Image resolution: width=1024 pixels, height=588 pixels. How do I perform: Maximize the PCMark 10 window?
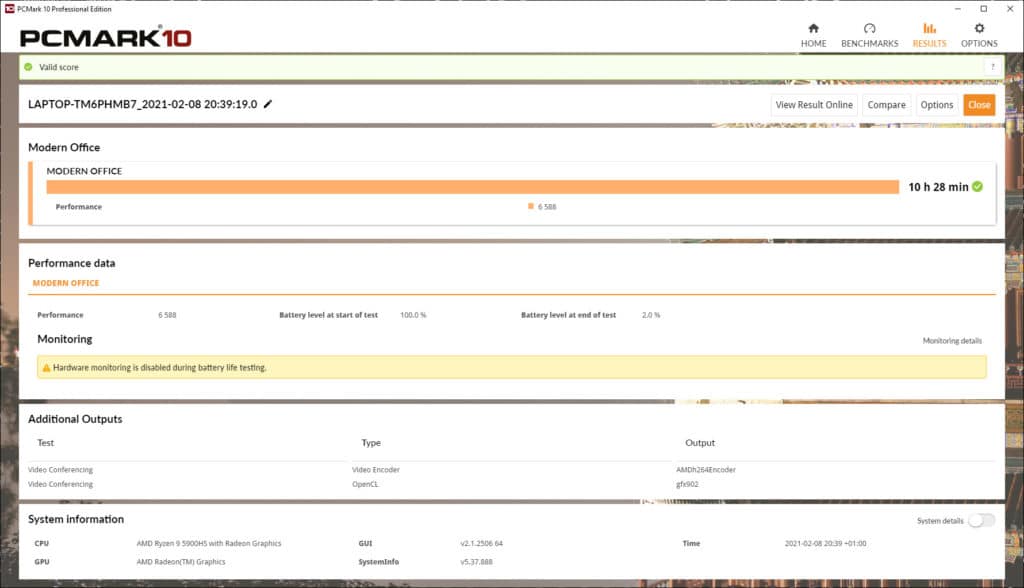pyautogui.click(x=984, y=9)
